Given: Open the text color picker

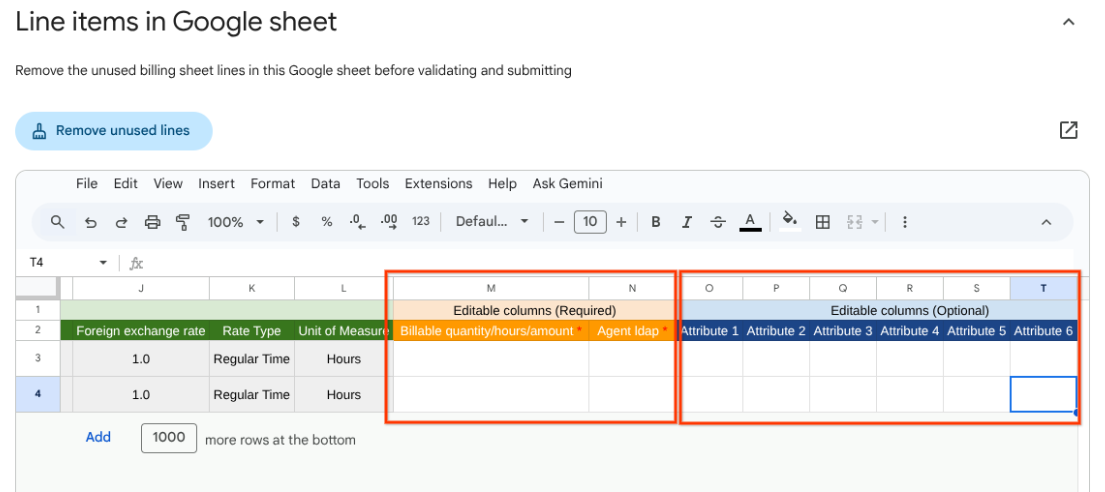Looking at the screenshot, I should pyautogui.click(x=751, y=222).
